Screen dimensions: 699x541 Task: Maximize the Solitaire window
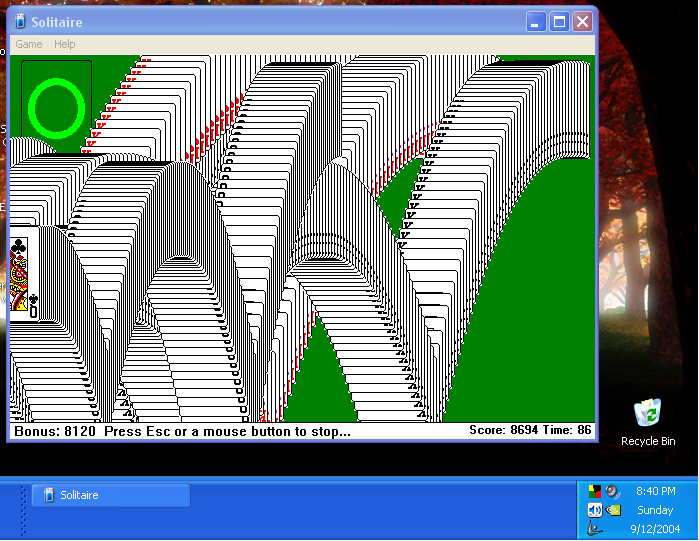(x=559, y=22)
